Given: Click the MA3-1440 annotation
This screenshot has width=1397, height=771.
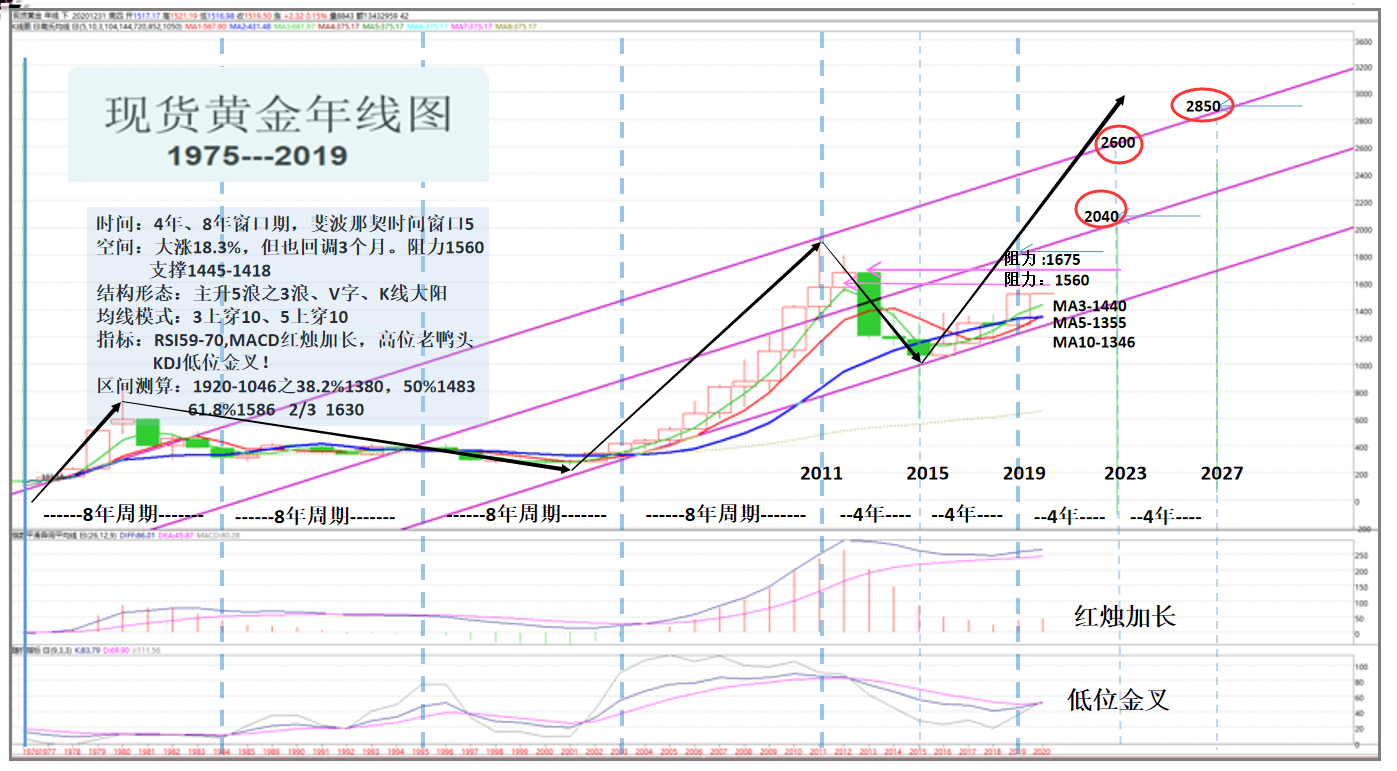Looking at the screenshot, I should tap(1090, 306).
